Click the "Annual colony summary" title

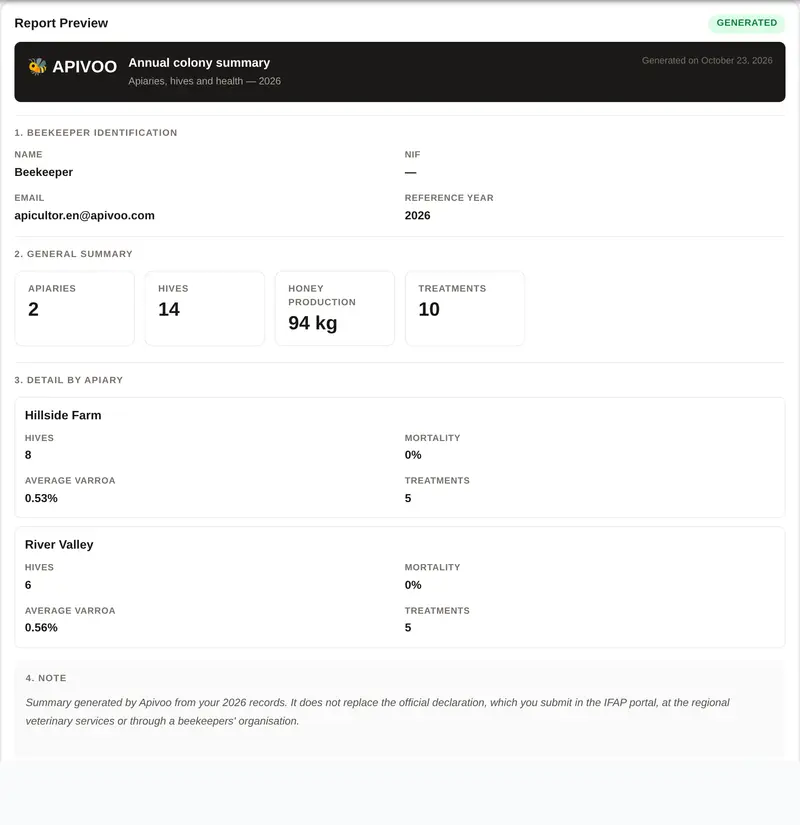pyautogui.click(x=199, y=63)
